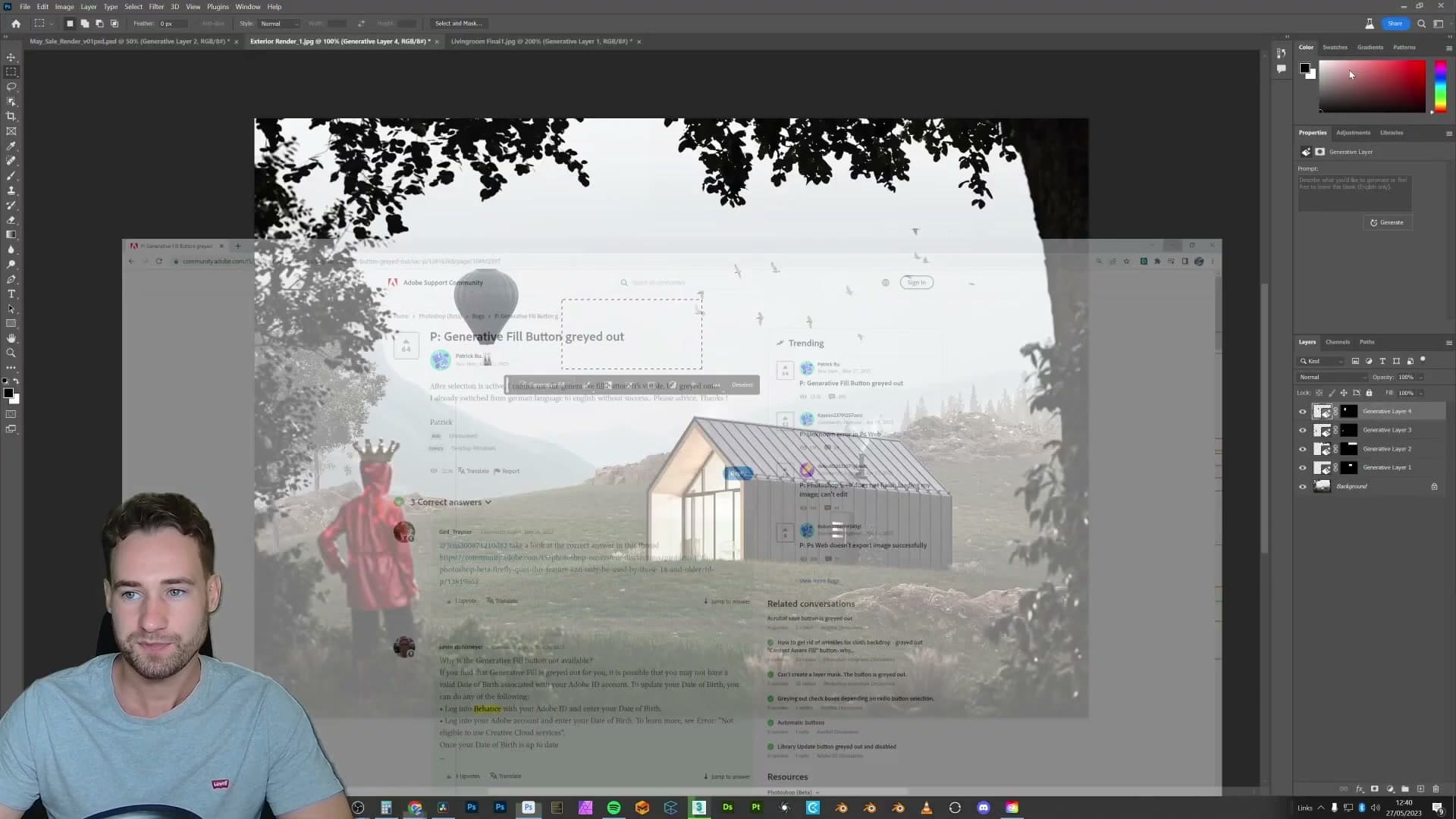Click the Add to selection mode icon
Image resolution: width=1456 pixels, height=819 pixels.
[85, 24]
